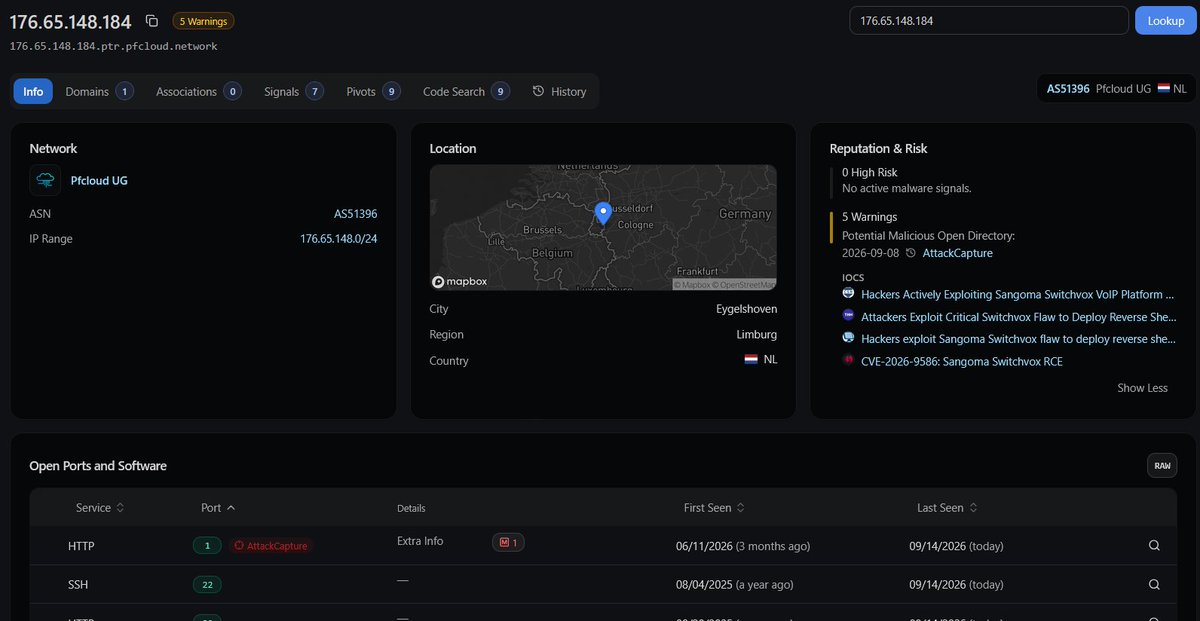Click the NL flag in top right badge
The image size is (1200, 621).
point(1163,89)
